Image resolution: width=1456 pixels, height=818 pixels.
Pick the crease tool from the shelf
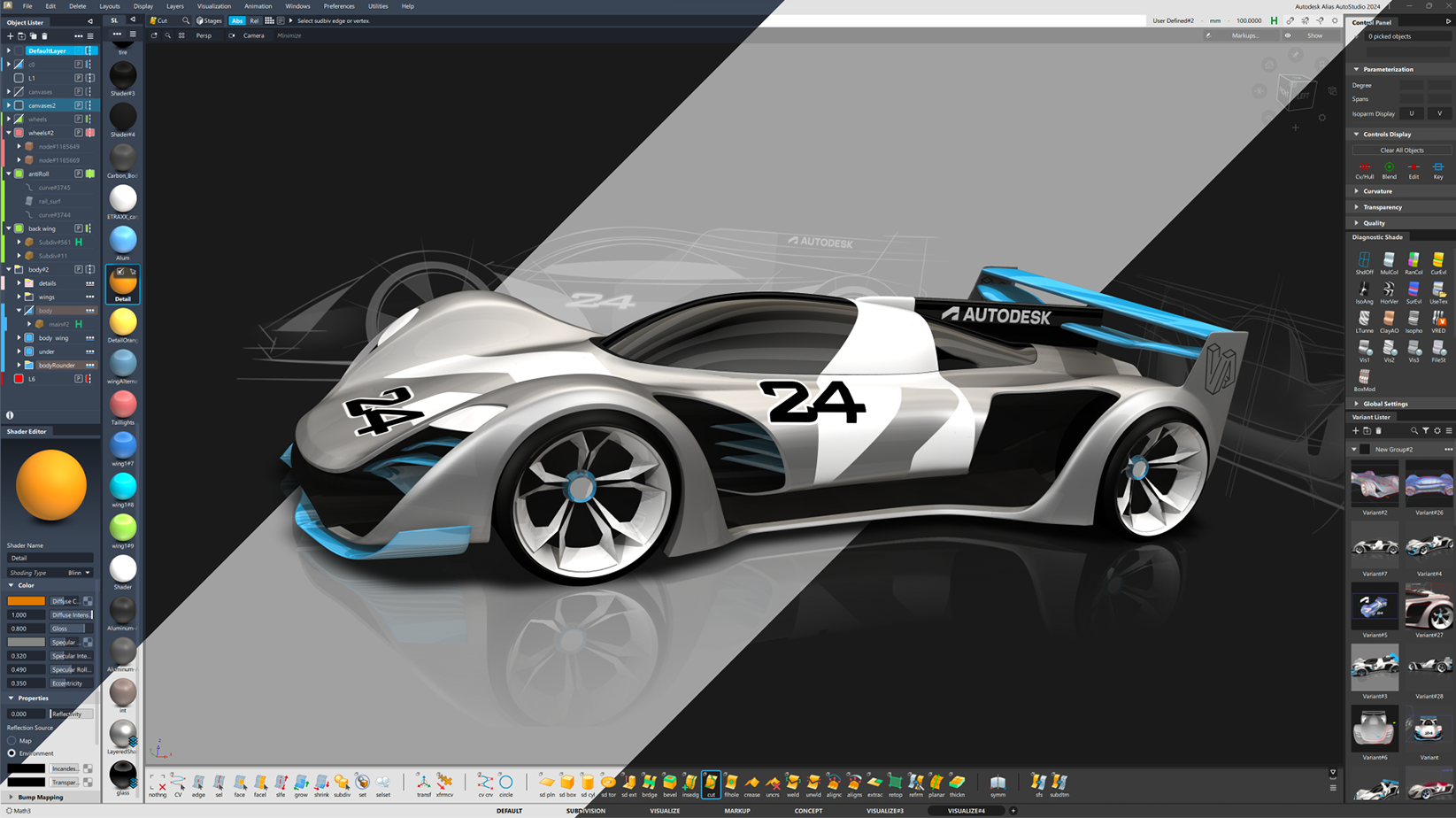751,784
